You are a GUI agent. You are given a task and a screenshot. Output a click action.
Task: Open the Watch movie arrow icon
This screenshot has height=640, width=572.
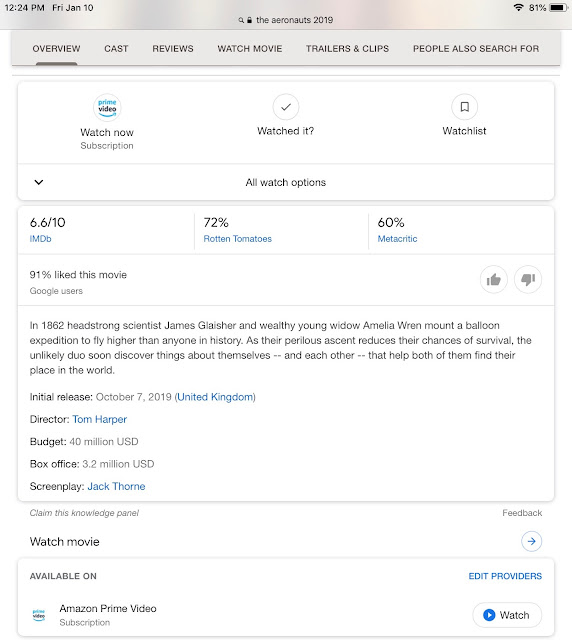(532, 542)
